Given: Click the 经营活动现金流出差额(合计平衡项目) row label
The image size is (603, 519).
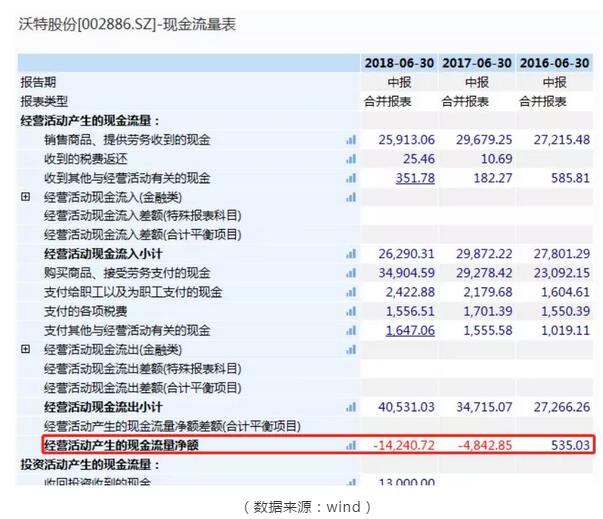Looking at the screenshot, I should [x=143, y=388].
